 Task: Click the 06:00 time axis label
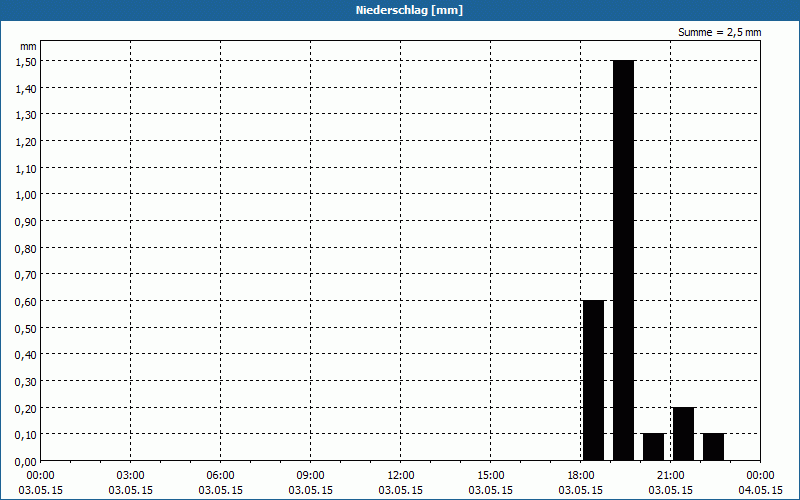[x=220, y=476]
